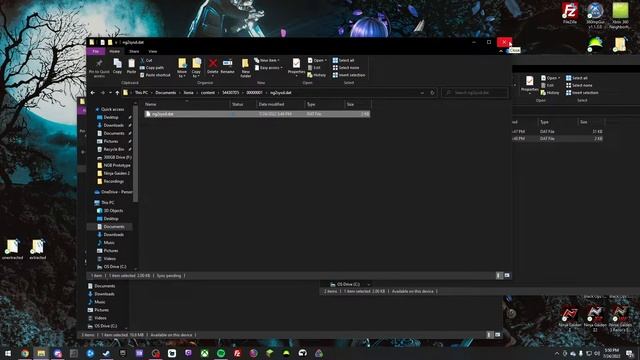
Task: Switch to the Share ribbon tab
Action: click(134, 51)
